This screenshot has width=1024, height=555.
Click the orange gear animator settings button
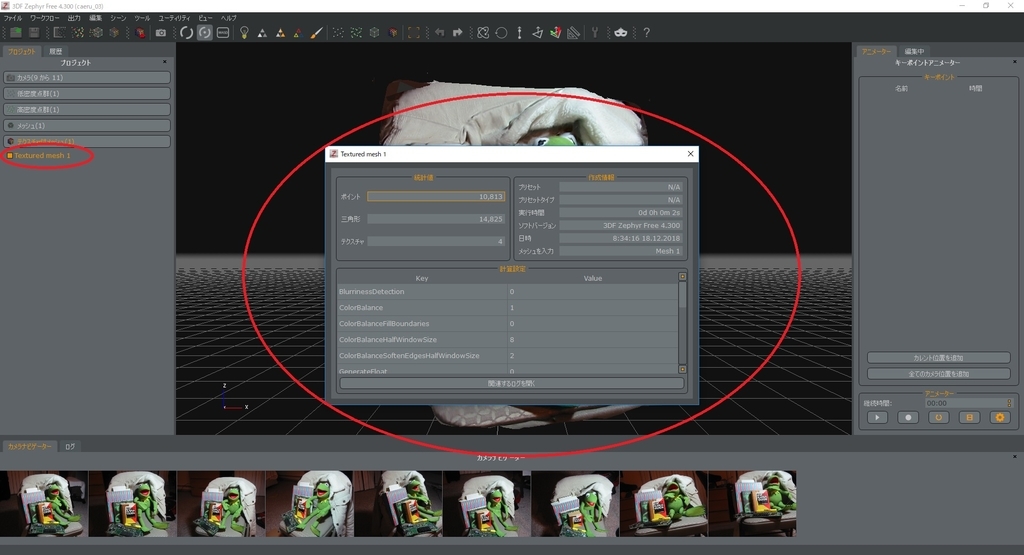pyautogui.click(x=1000, y=417)
